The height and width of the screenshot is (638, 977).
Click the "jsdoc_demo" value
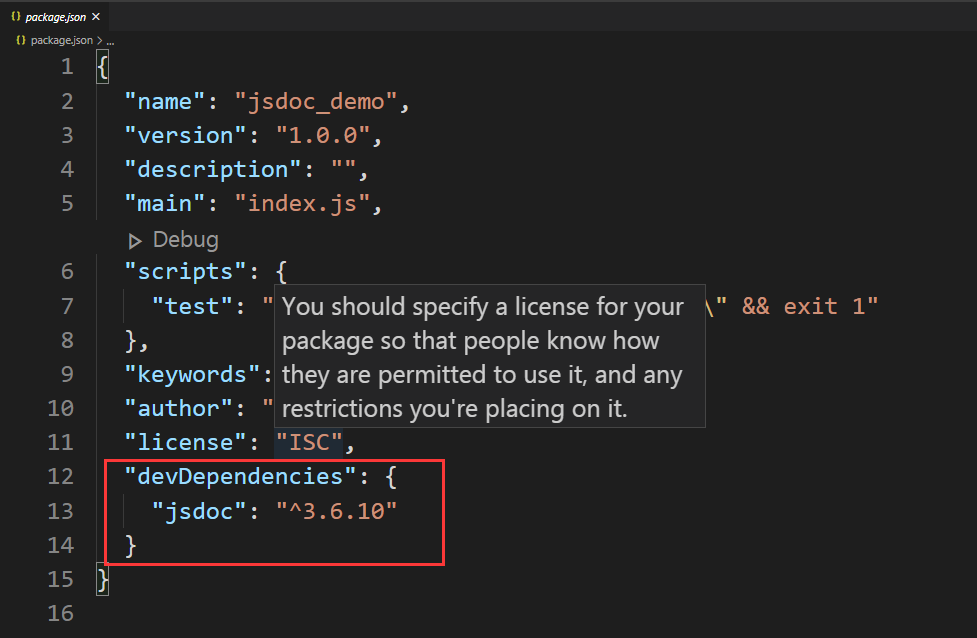pyautogui.click(x=315, y=102)
